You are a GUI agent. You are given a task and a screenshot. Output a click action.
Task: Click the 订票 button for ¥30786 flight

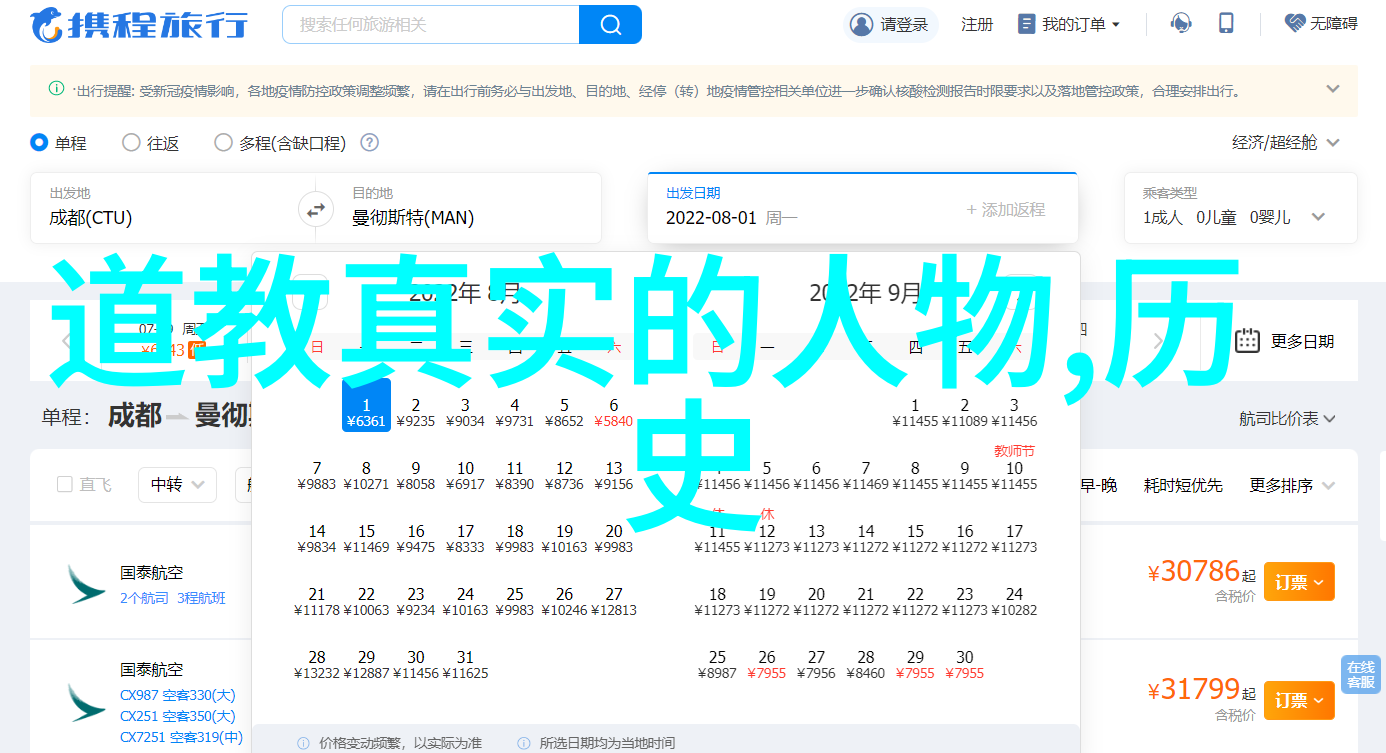click(x=1298, y=581)
